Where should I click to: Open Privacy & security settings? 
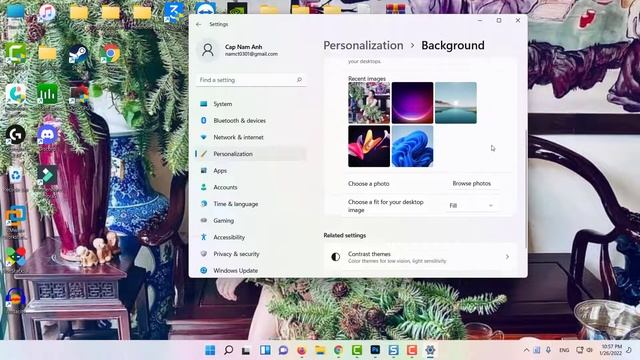pos(251,253)
